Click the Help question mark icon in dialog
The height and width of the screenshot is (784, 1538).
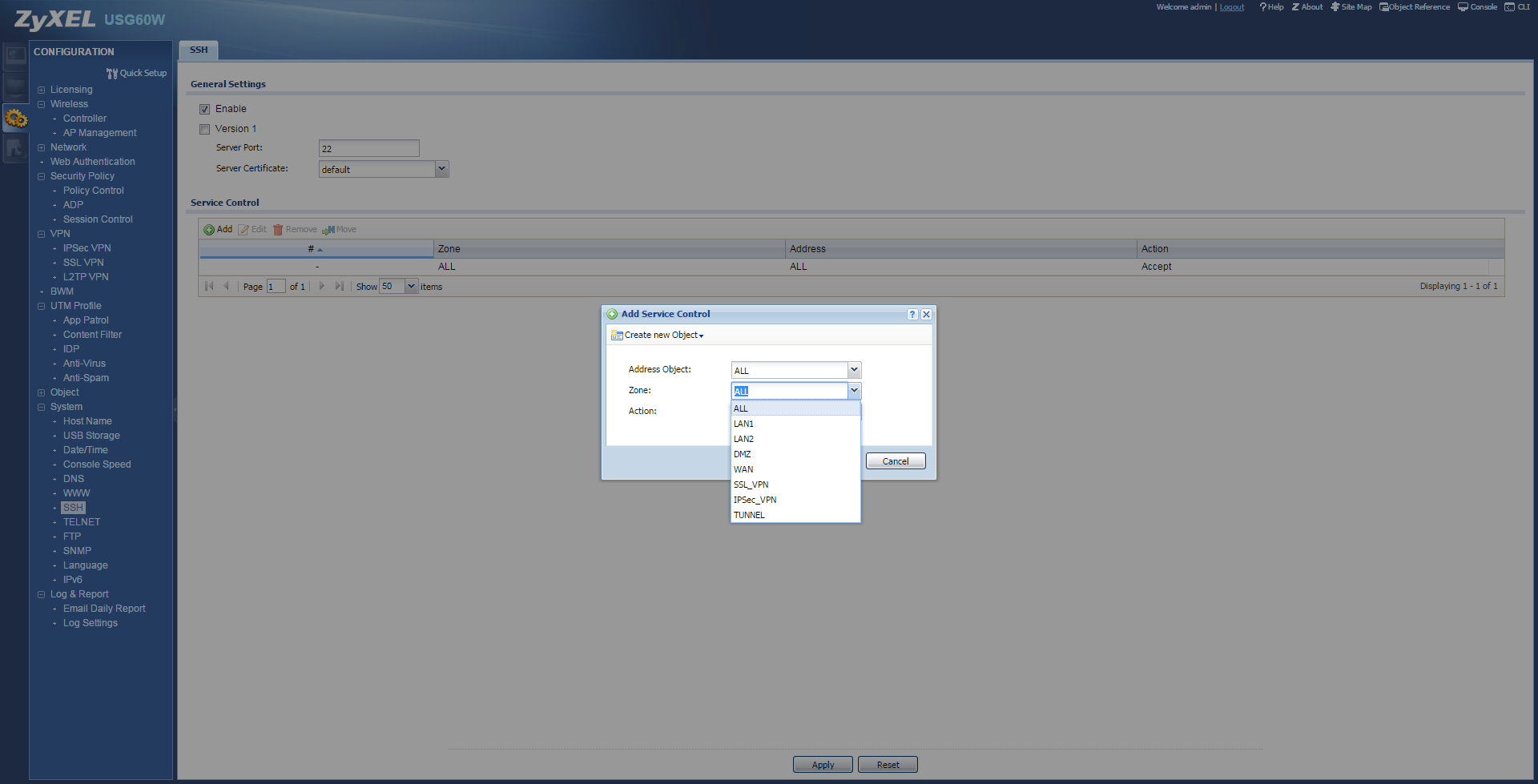click(x=912, y=315)
